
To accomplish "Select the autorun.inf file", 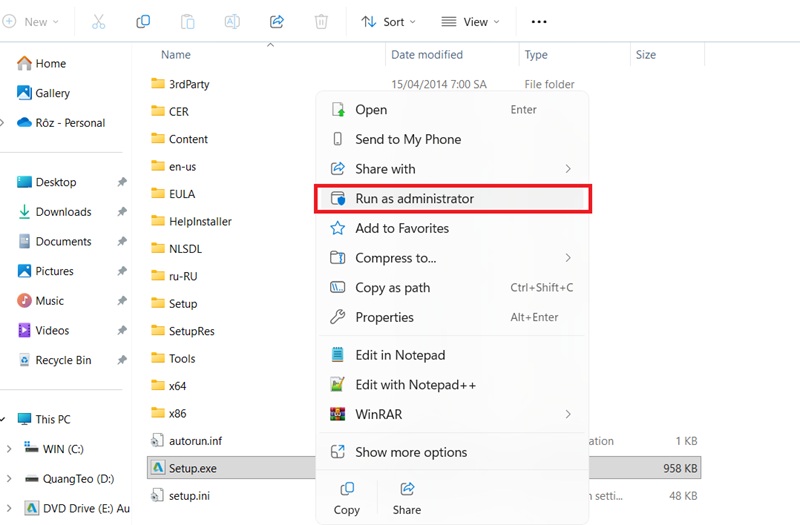I will (x=187, y=441).
